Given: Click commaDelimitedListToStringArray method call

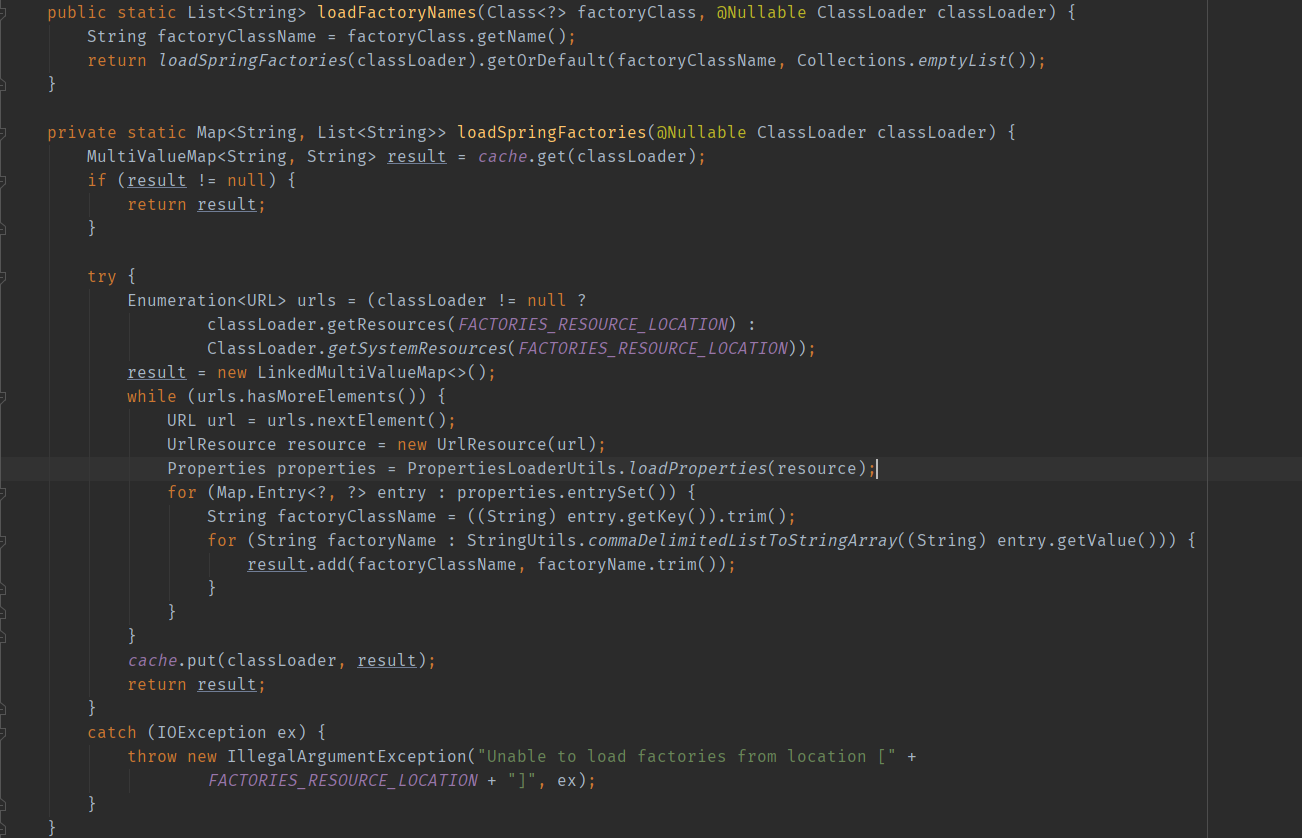Looking at the screenshot, I should (742, 540).
